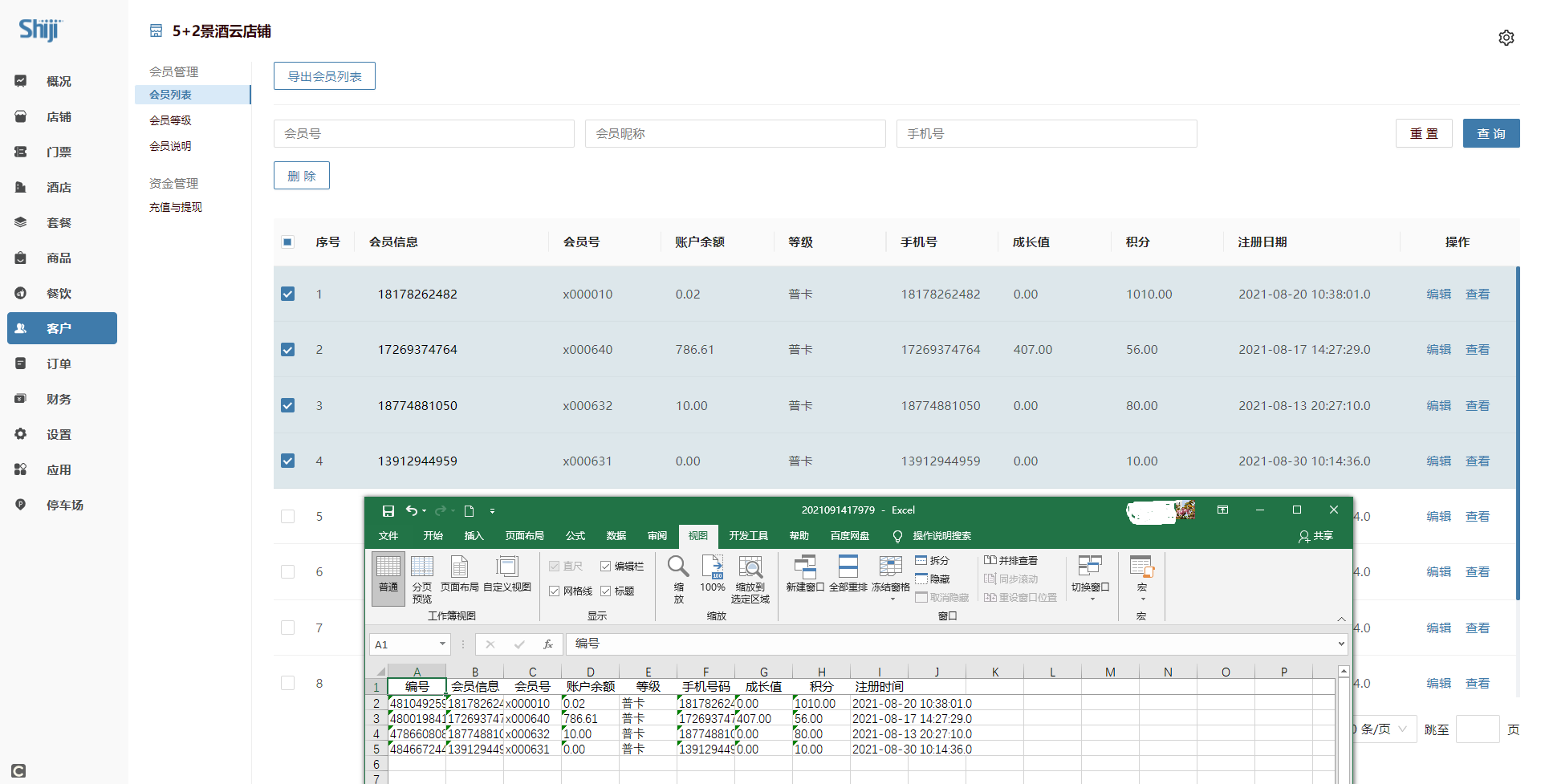Open the undo history dropdown arrow
Screen dimensions: 1541x784
[x=424, y=511]
